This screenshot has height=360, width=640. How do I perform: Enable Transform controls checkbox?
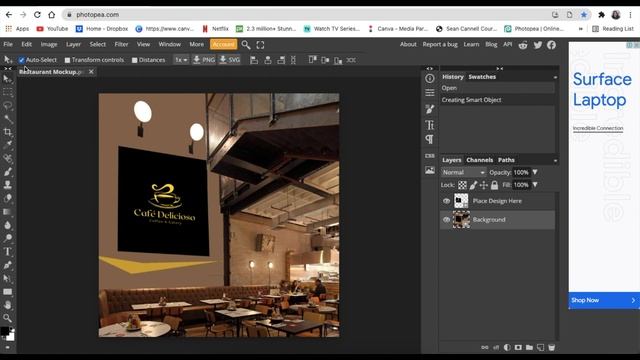point(67,60)
